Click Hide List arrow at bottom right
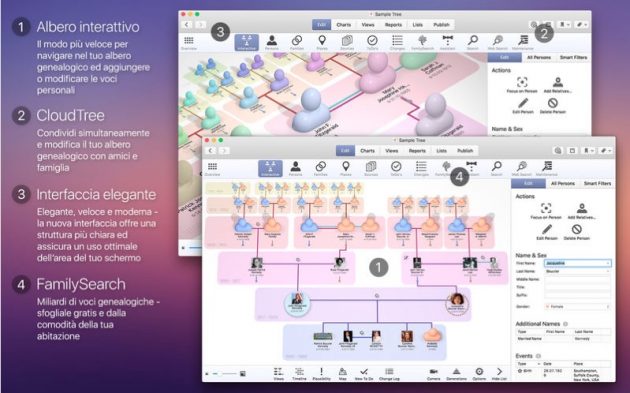 499,373
